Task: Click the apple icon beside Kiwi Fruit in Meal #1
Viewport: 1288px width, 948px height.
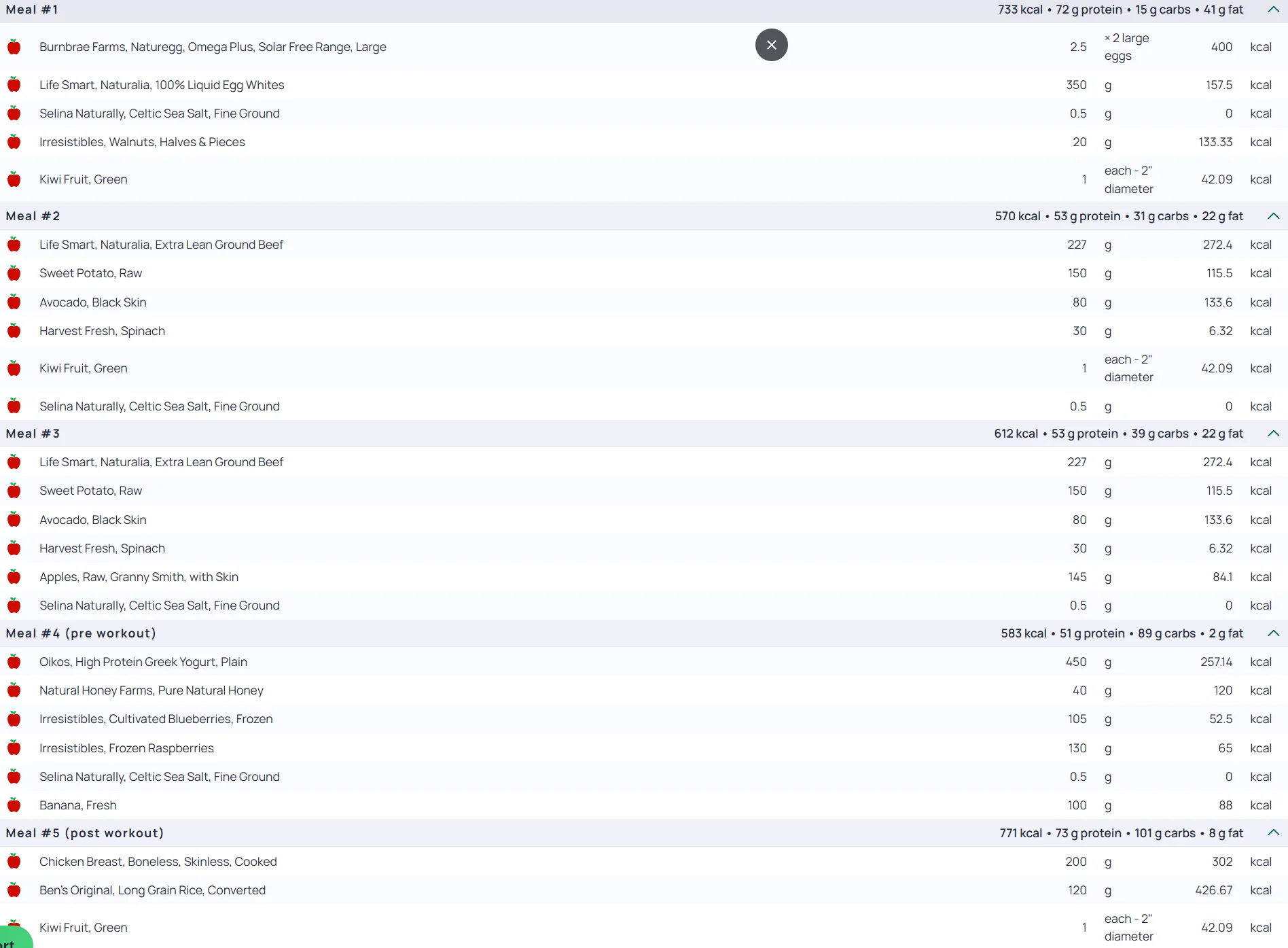Action: (x=14, y=179)
